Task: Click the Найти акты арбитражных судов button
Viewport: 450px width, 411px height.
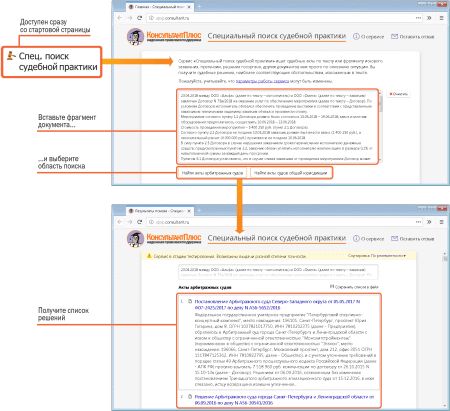Action: 212,173
